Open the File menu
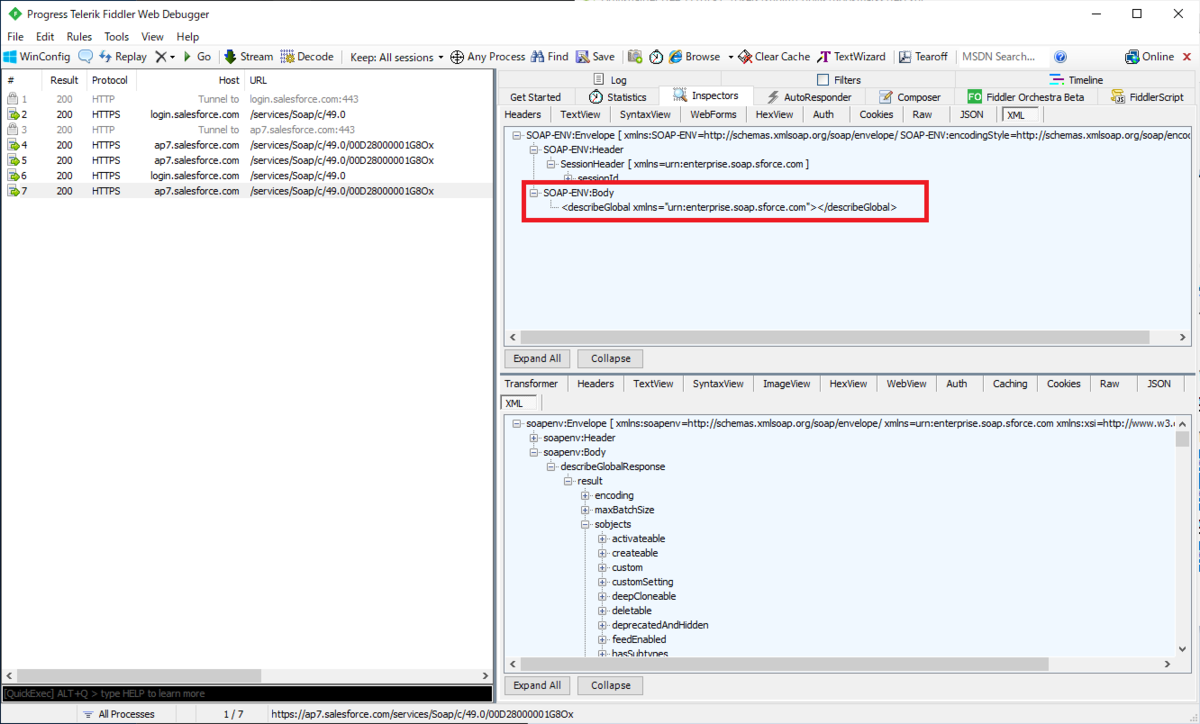The height and width of the screenshot is (724, 1200). [x=15, y=37]
